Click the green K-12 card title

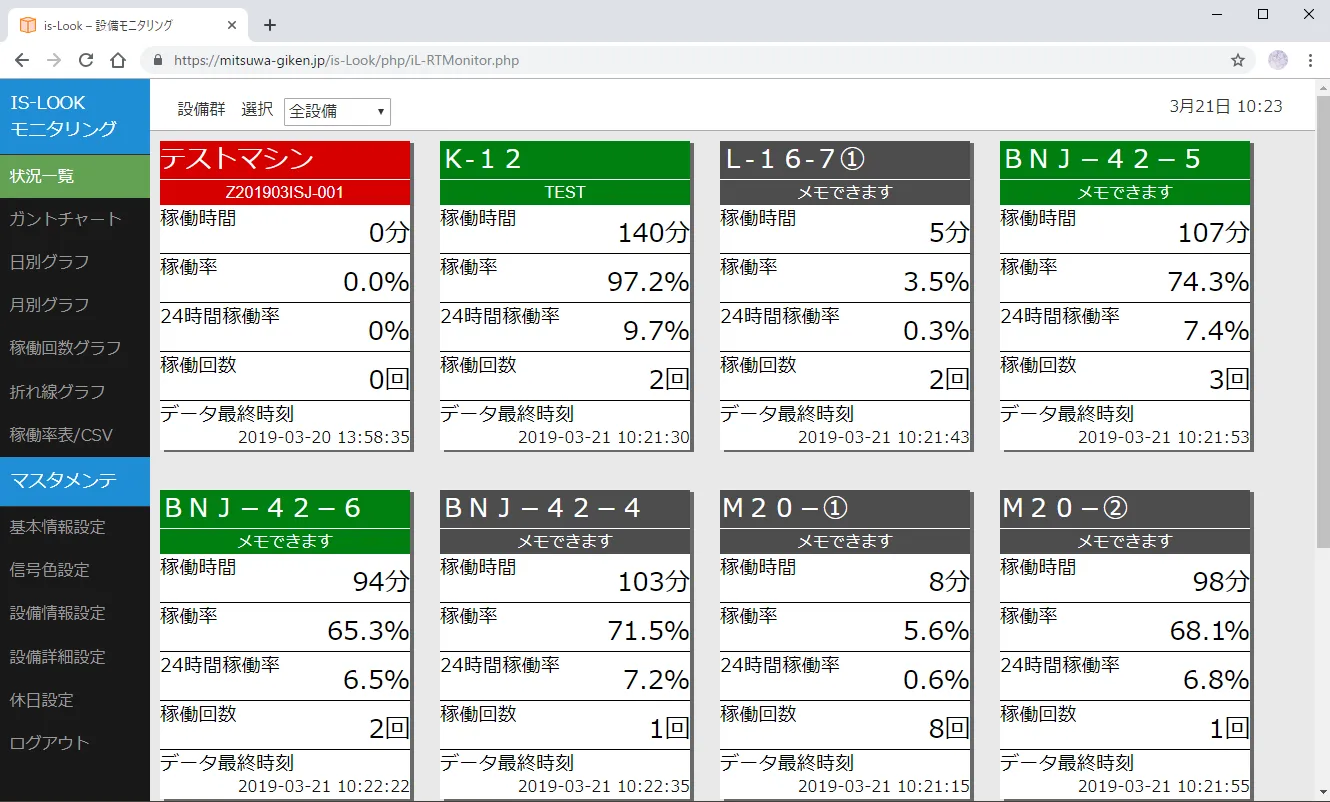tap(565, 160)
